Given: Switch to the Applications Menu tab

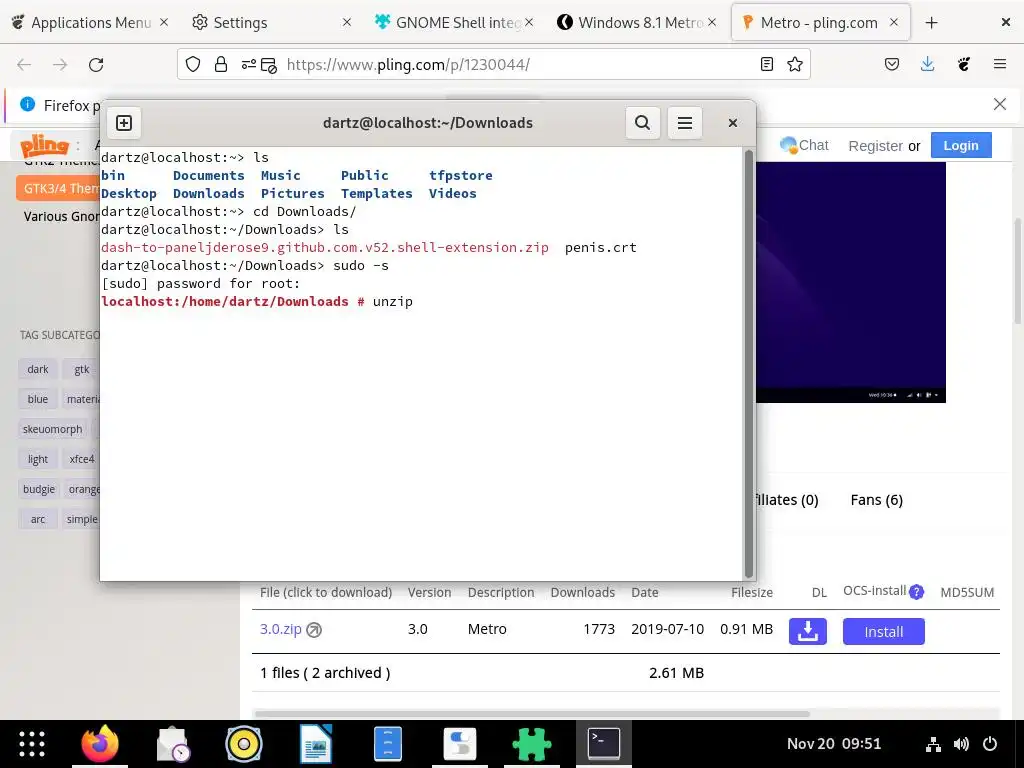Looking at the screenshot, I should coord(91,23).
